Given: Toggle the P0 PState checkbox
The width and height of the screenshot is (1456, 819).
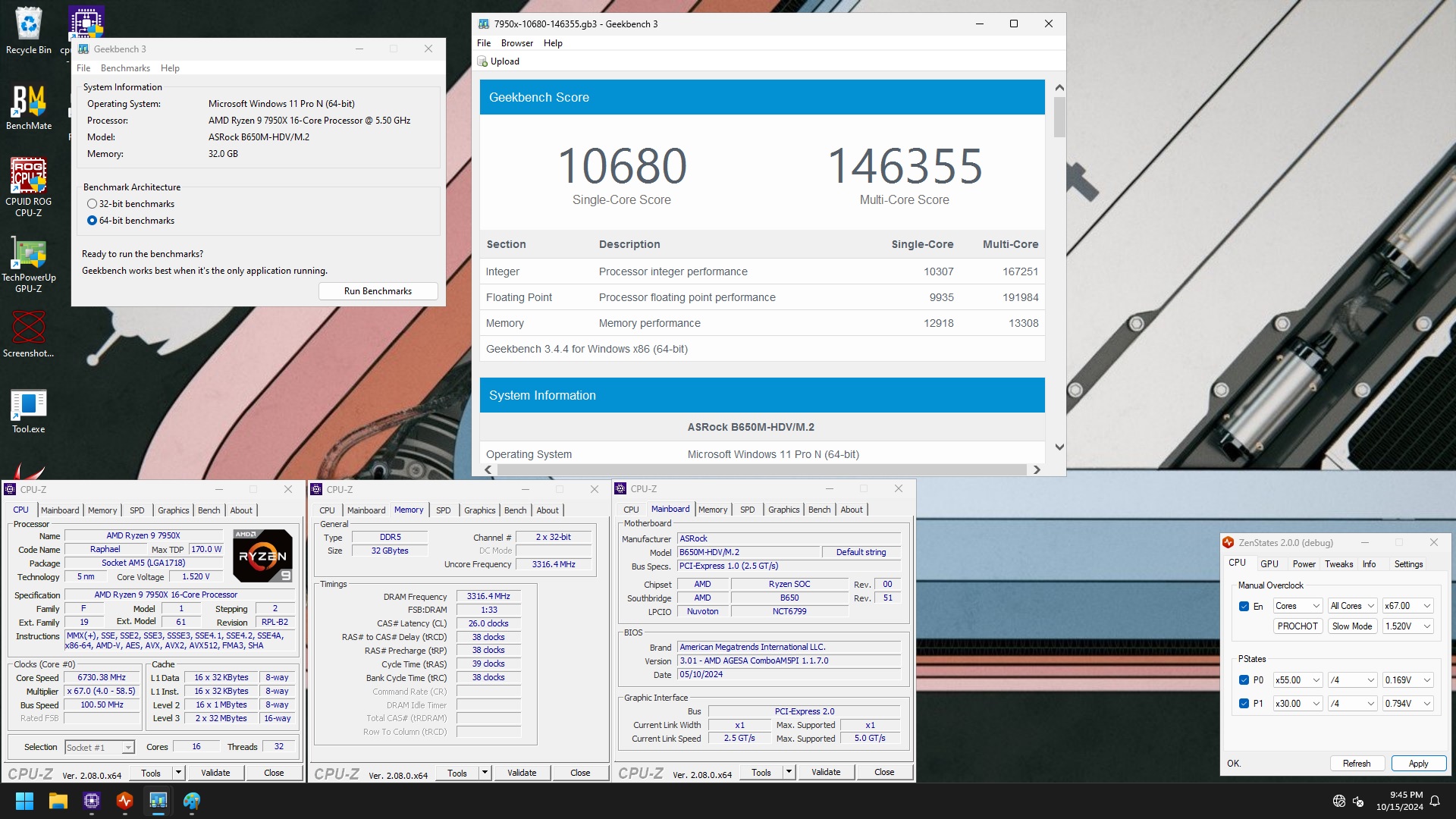Looking at the screenshot, I should point(1244,680).
